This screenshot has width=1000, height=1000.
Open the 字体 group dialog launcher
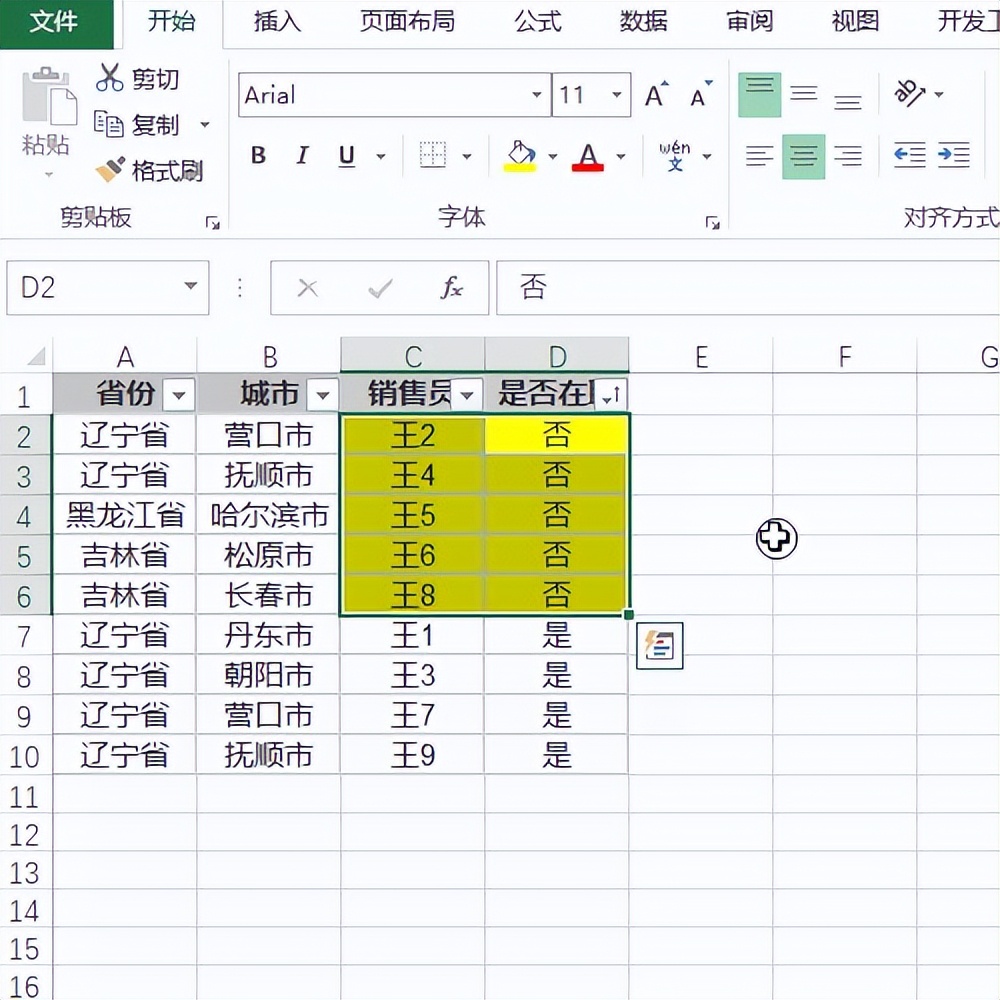(713, 222)
